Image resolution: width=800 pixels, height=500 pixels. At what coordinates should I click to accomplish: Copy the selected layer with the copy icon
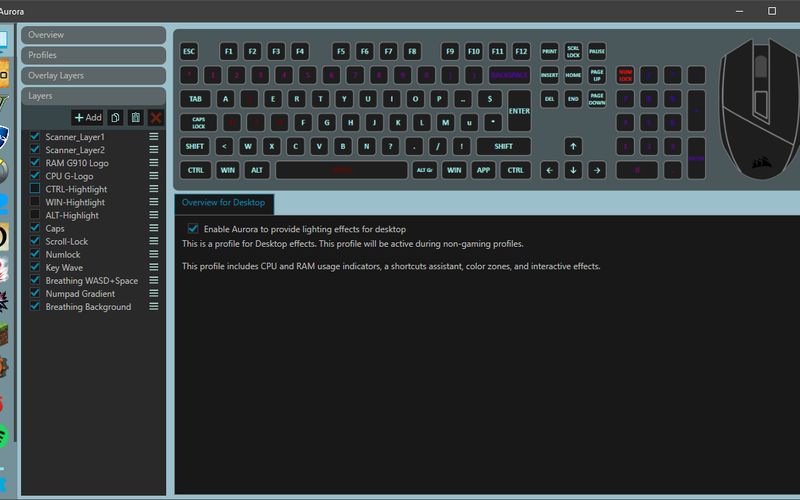(115, 118)
